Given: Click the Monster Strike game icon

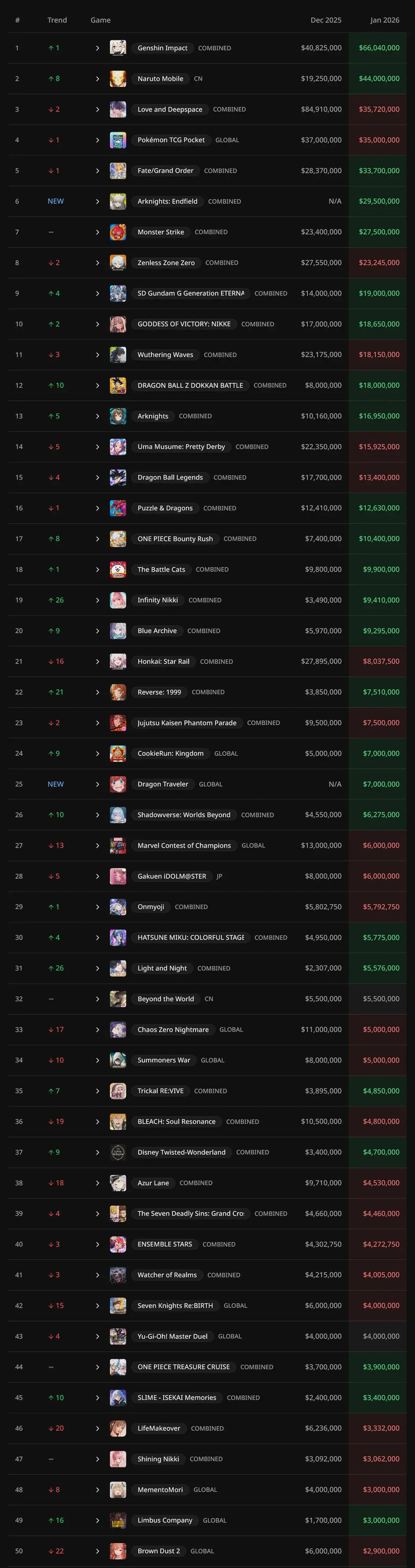Looking at the screenshot, I should (x=118, y=232).
